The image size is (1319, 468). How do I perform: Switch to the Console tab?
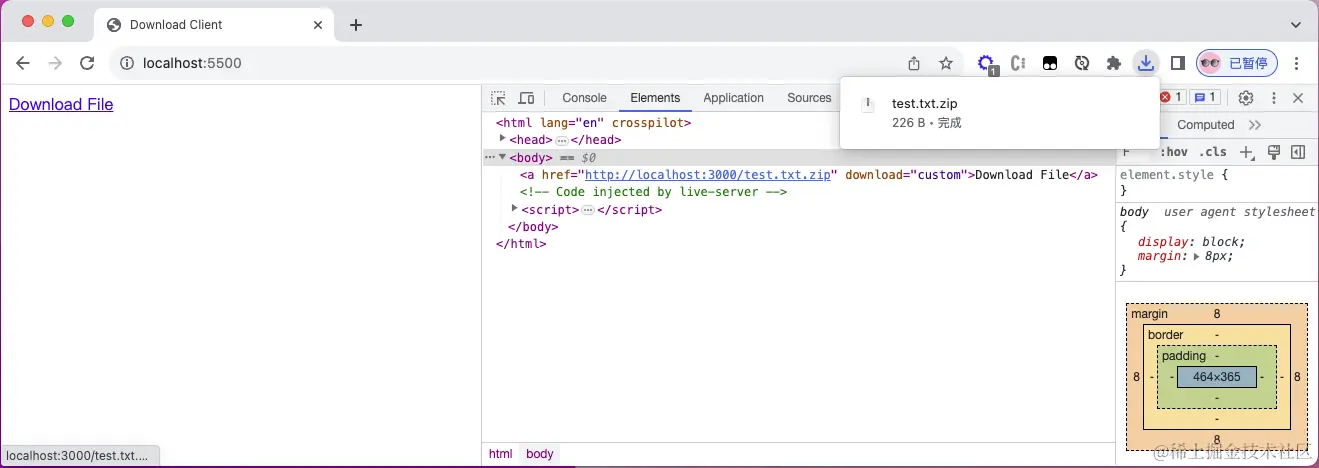tap(585, 98)
